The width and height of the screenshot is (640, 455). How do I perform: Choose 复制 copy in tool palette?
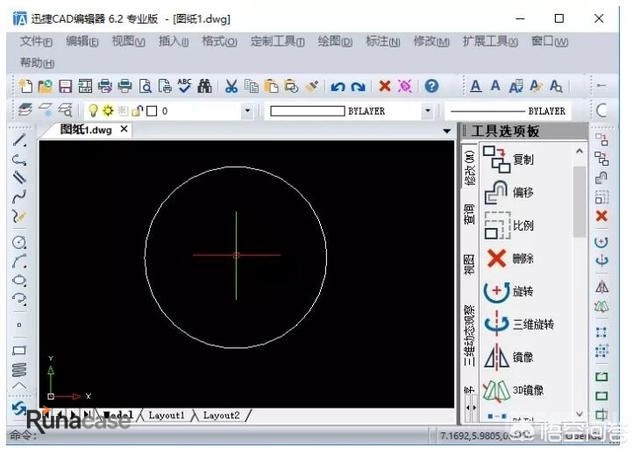(509, 159)
